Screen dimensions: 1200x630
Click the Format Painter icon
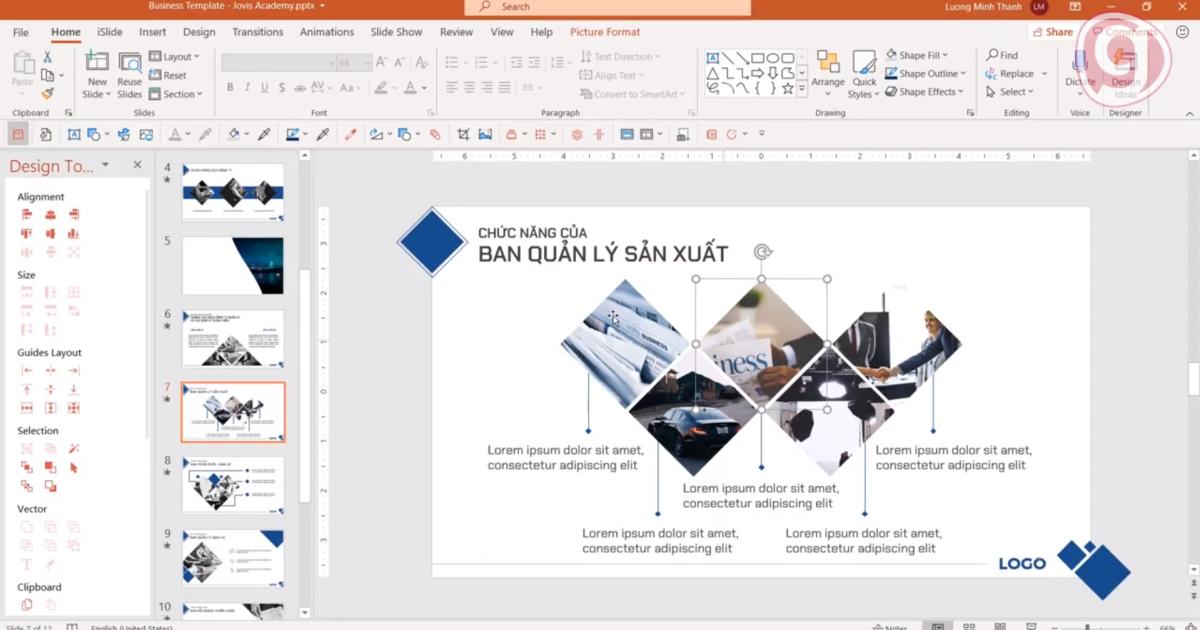47,93
